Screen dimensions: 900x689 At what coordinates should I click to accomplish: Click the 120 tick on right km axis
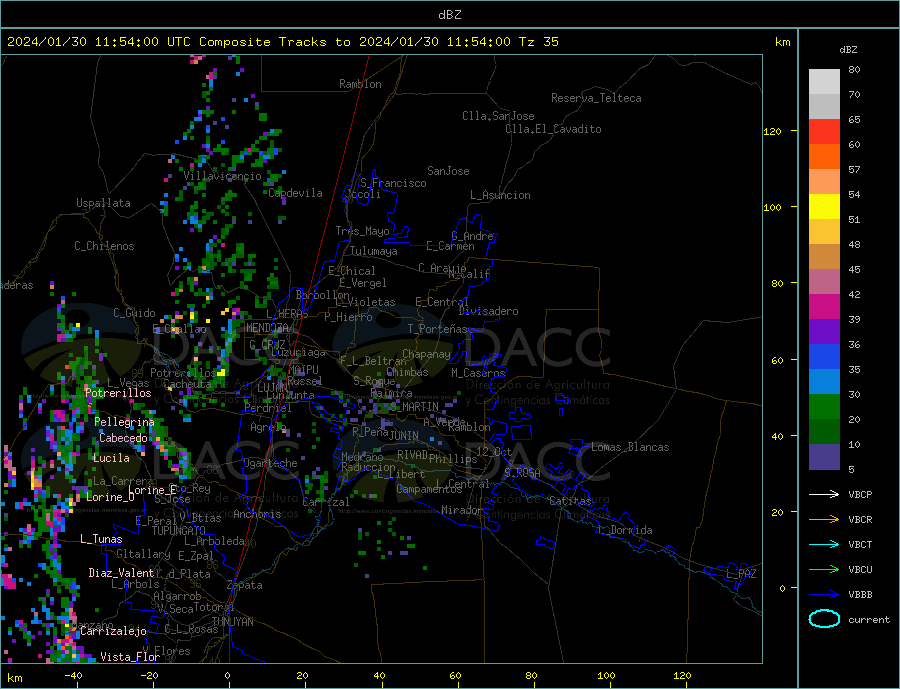772,131
